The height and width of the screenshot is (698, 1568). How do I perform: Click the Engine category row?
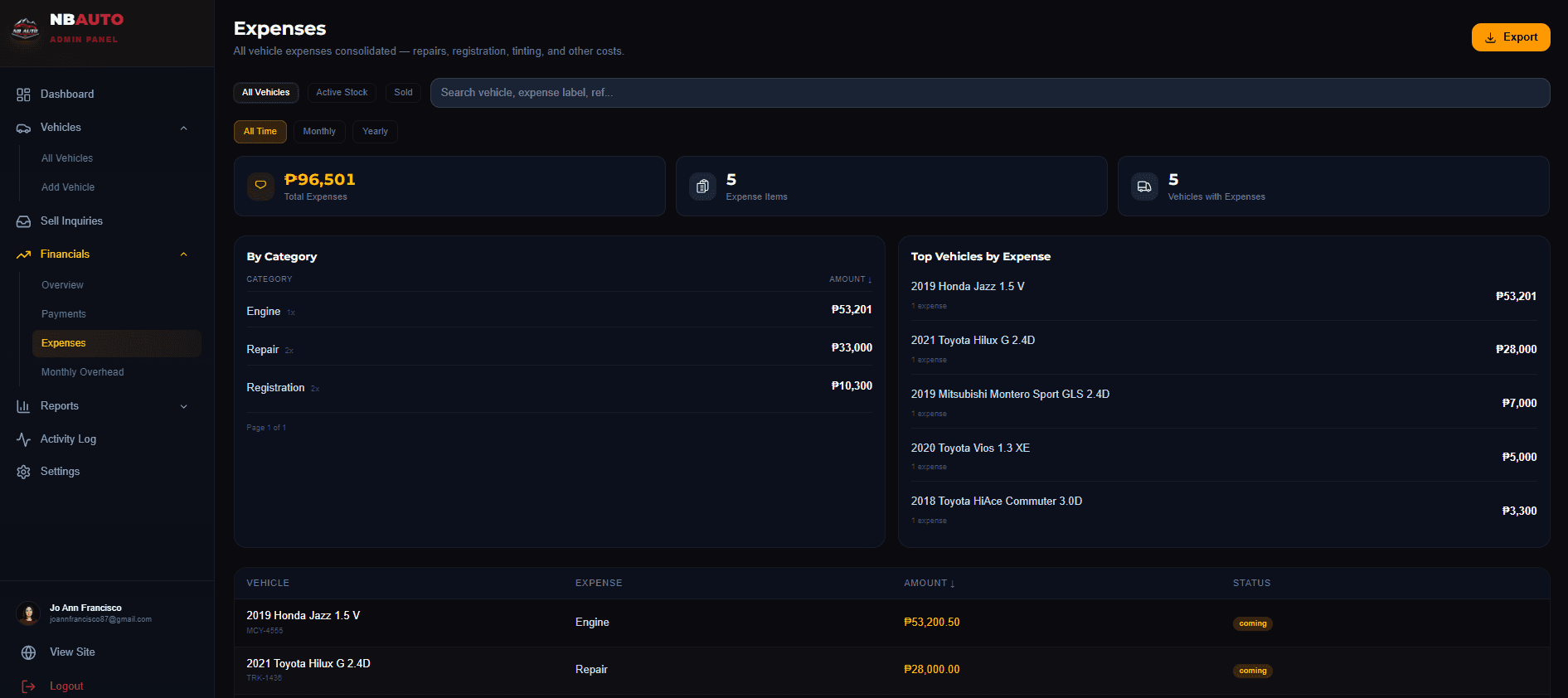pyautogui.click(x=560, y=310)
